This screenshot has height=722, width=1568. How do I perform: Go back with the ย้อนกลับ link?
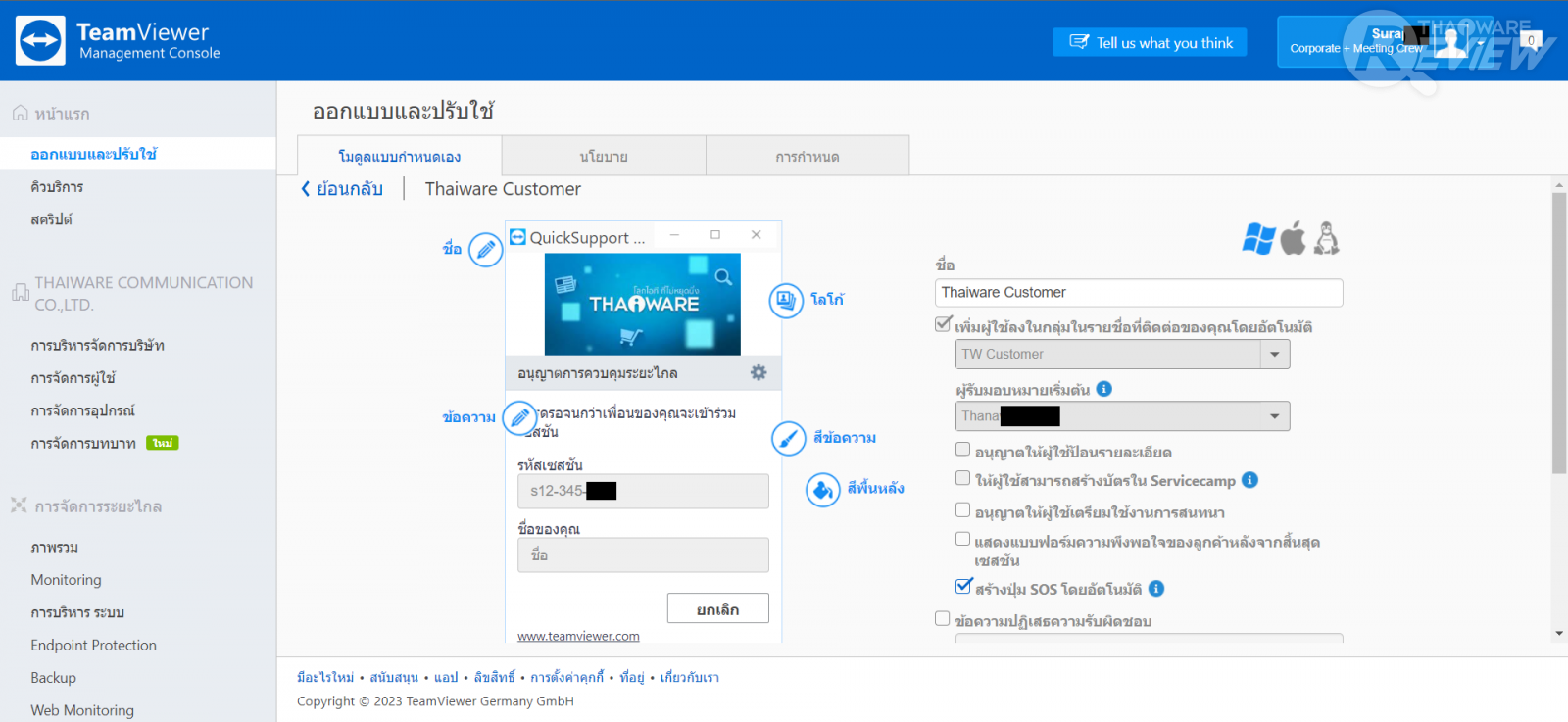click(x=341, y=189)
